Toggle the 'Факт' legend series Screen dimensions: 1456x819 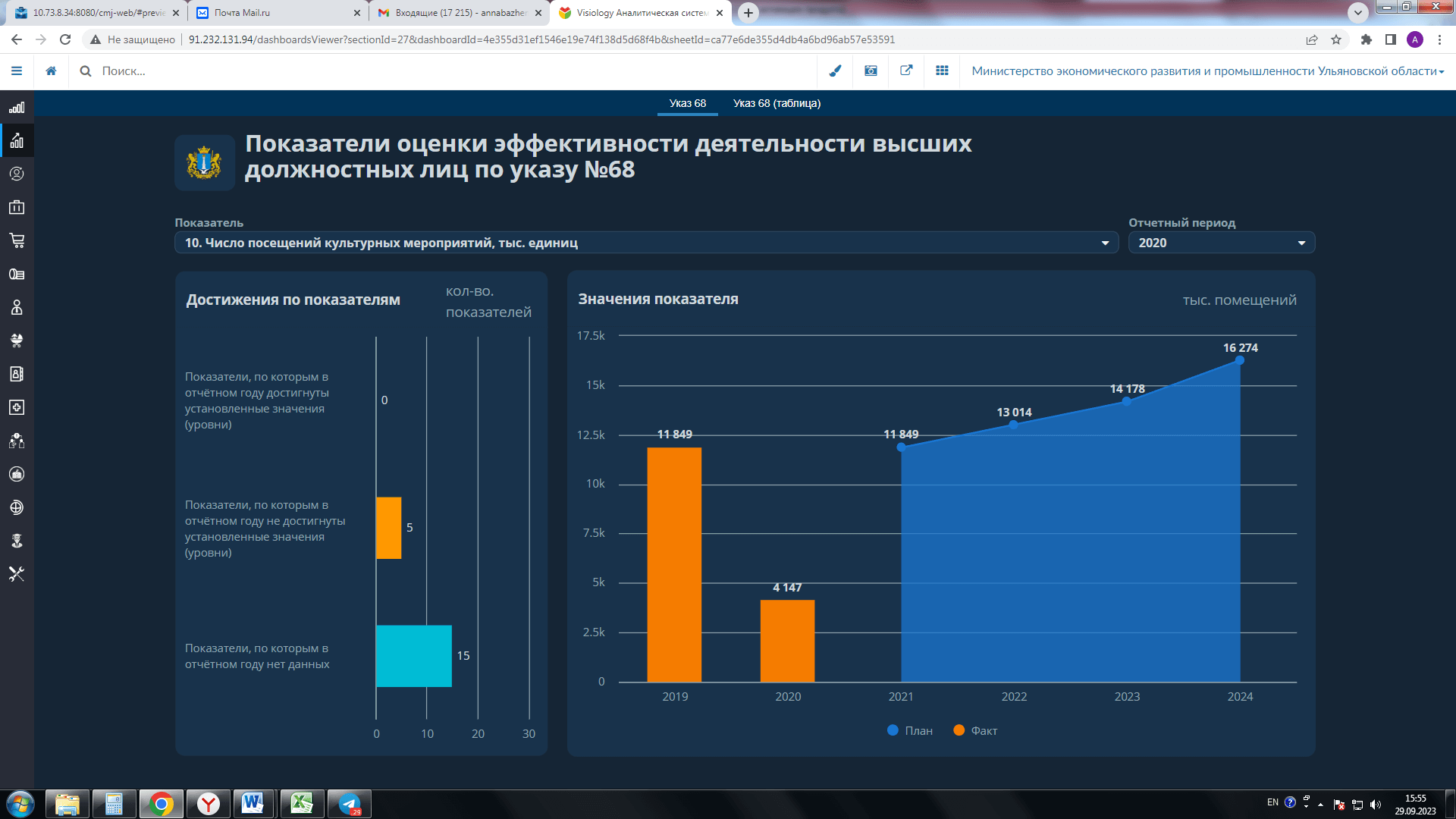(x=975, y=730)
